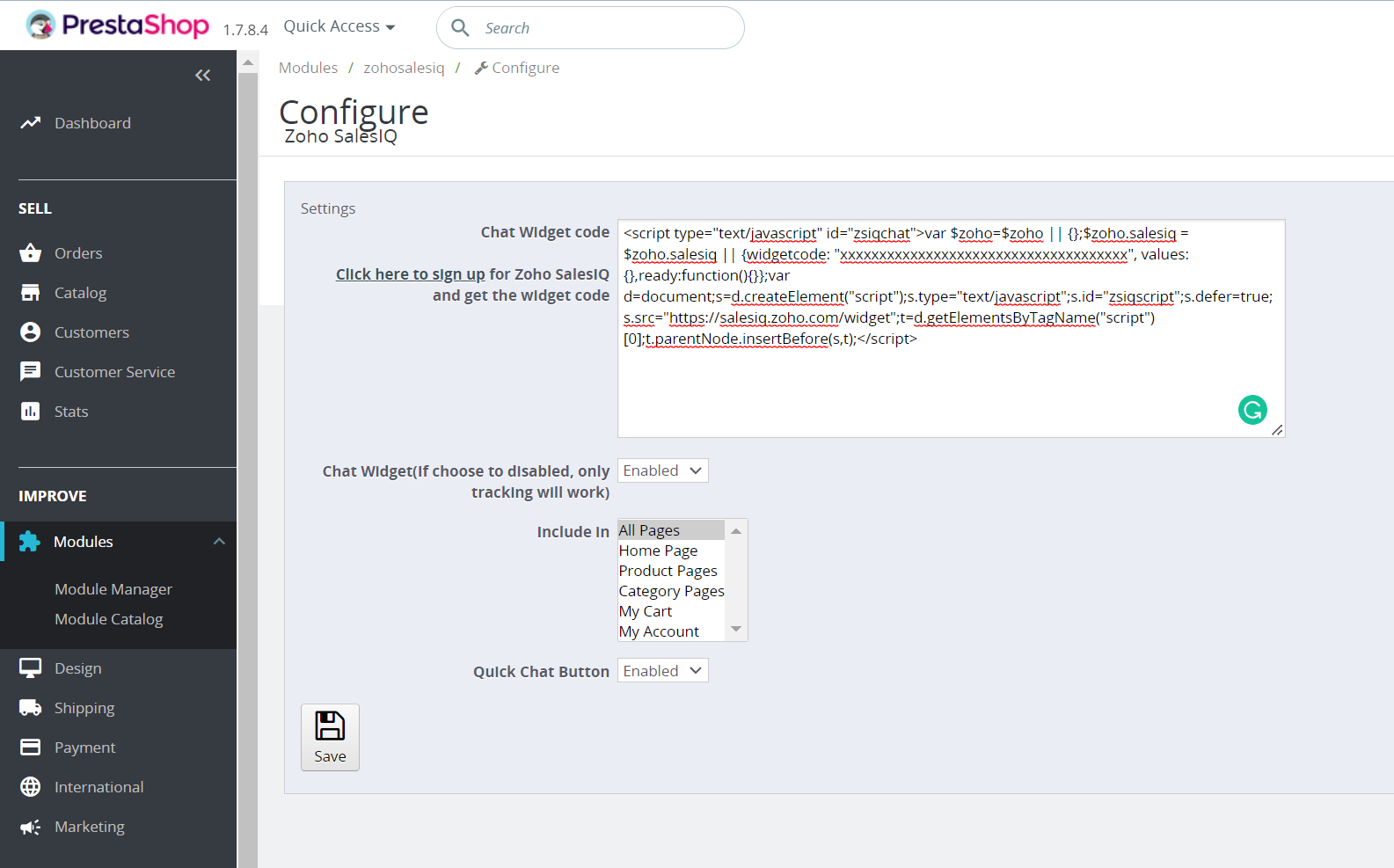Click the Grammarly icon in the textarea
The image size is (1394, 868).
pos(1252,410)
